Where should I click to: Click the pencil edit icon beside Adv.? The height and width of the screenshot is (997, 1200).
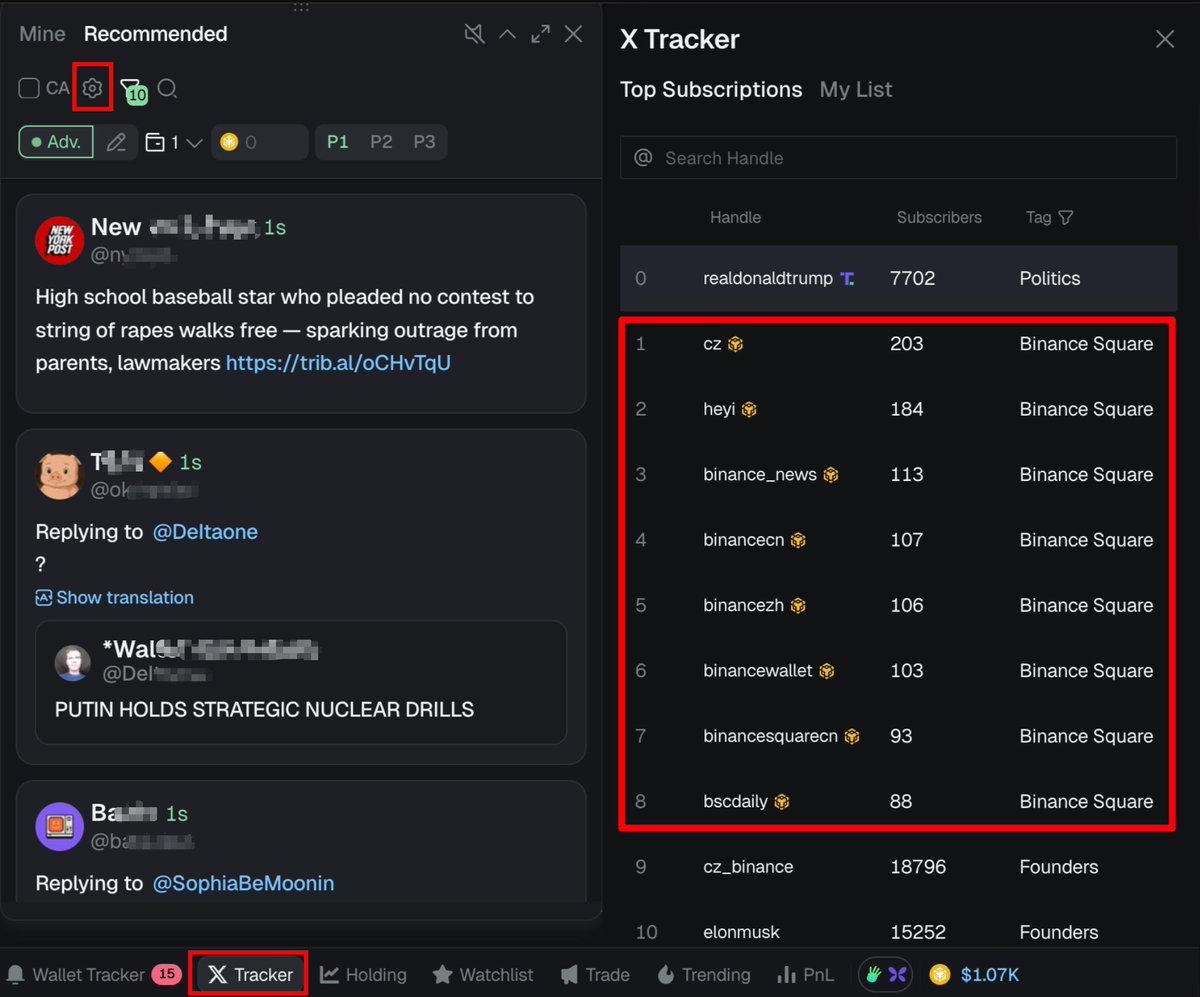click(x=116, y=142)
